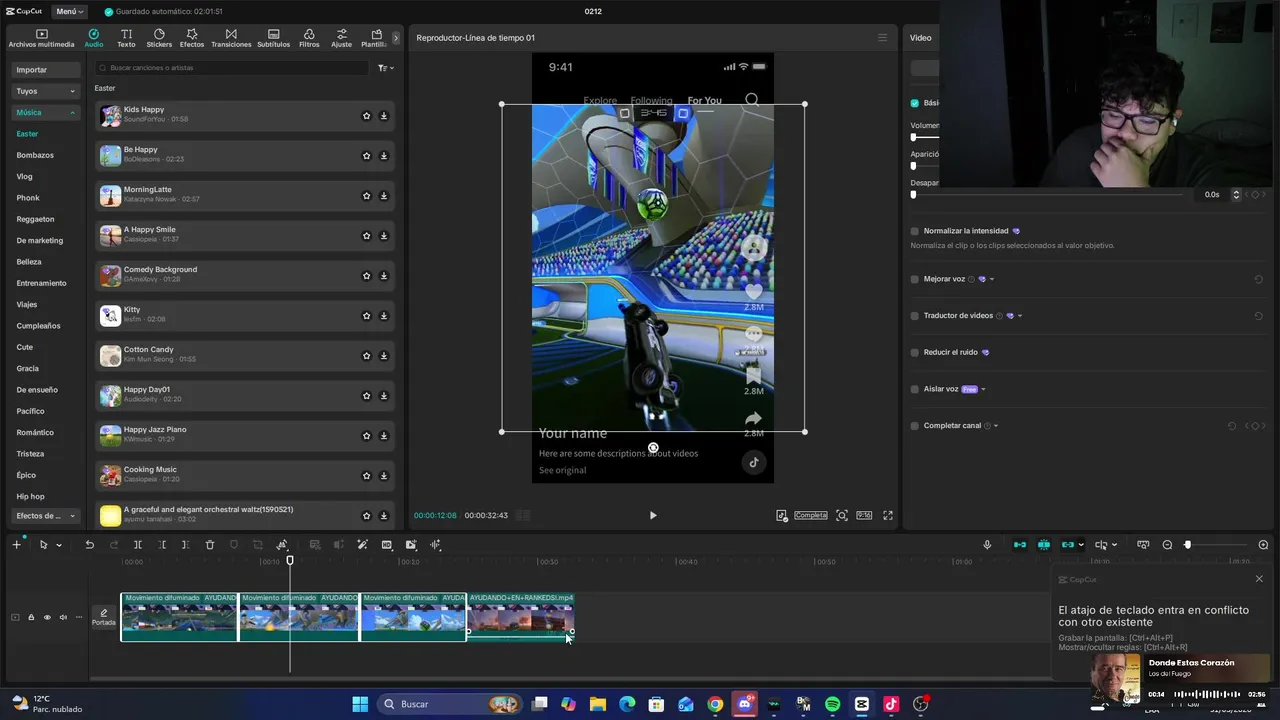Click the Completa preview quality button

point(811,516)
